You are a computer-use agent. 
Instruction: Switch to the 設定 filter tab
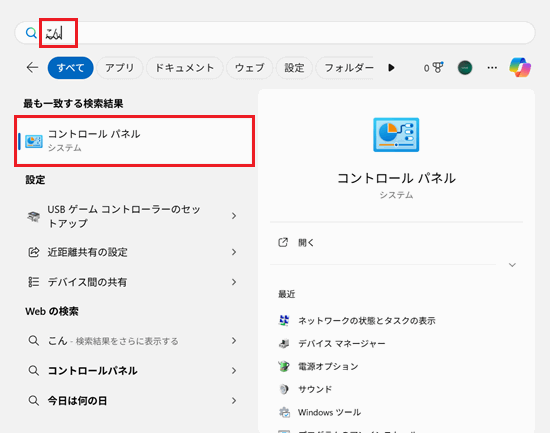pyautogui.click(x=294, y=68)
